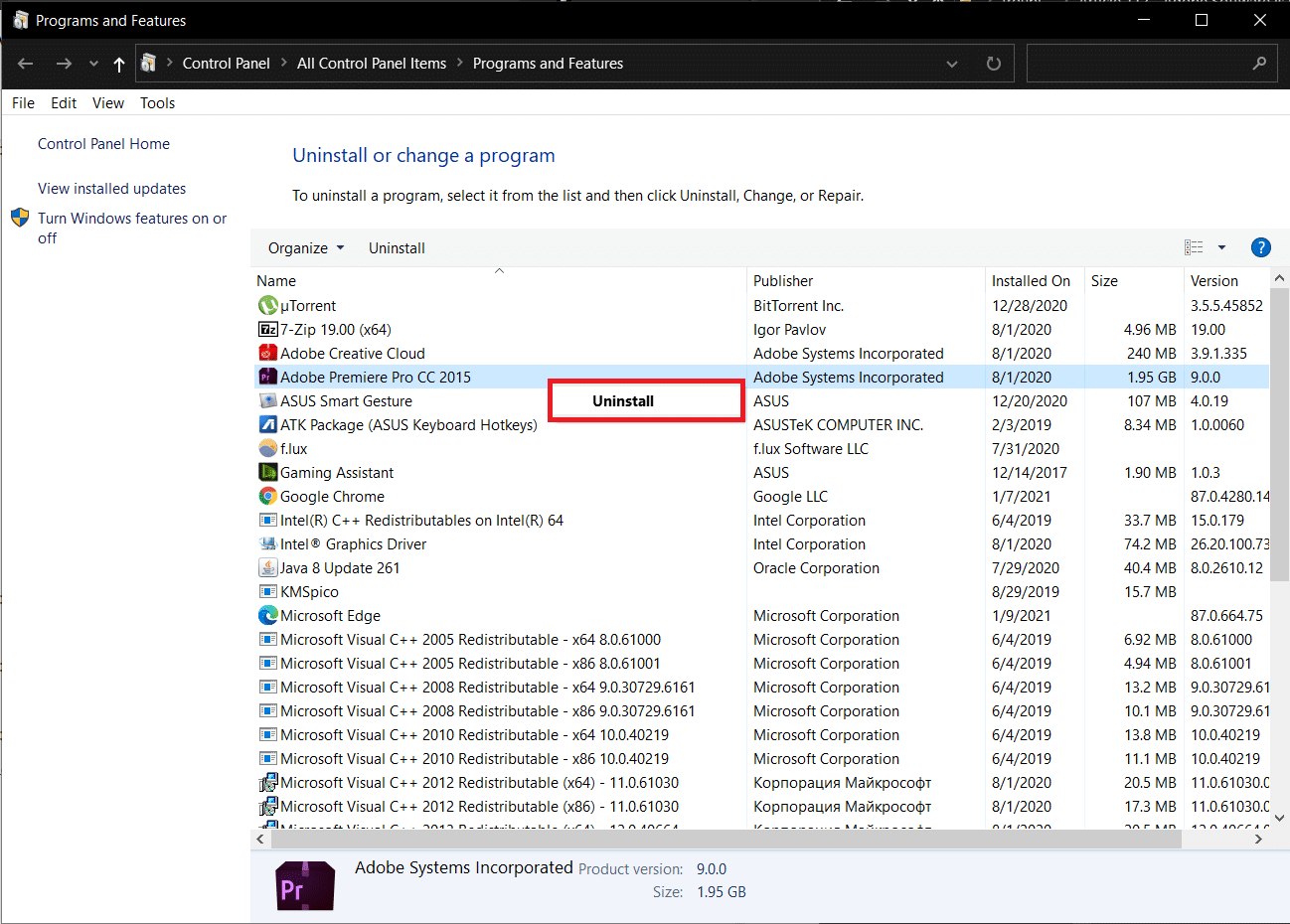Click the refresh icon in address bar

tap(993, 64)
